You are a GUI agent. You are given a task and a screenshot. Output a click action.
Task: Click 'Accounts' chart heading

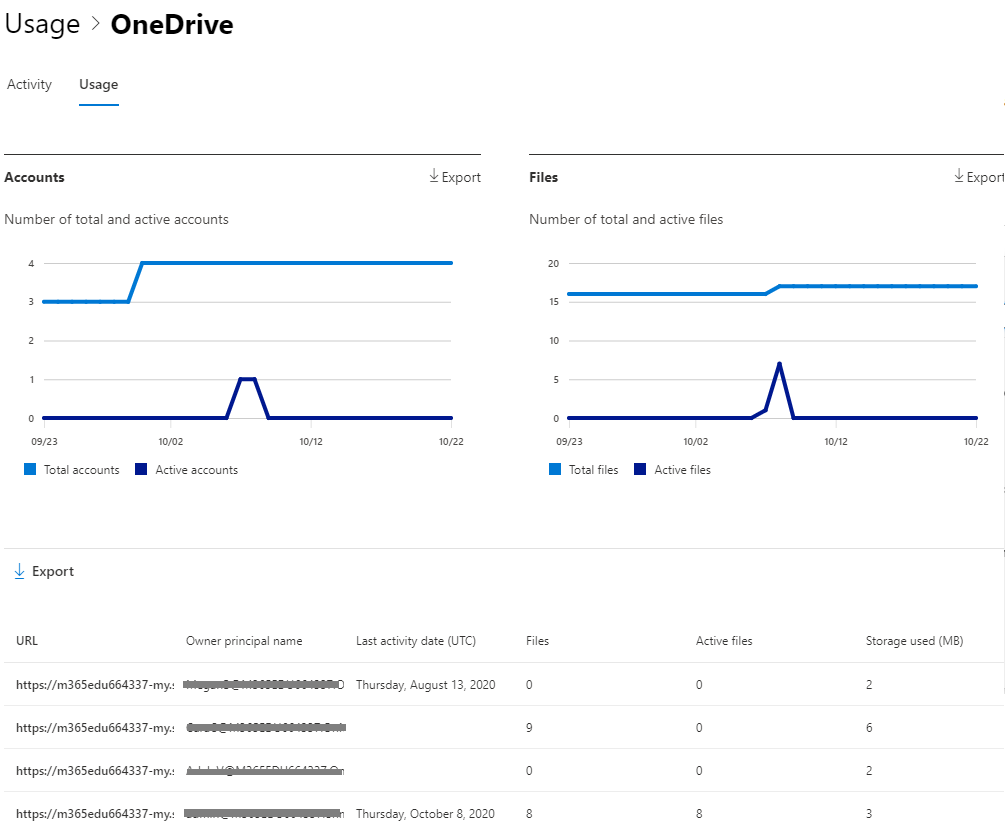(x=35, y=178)
